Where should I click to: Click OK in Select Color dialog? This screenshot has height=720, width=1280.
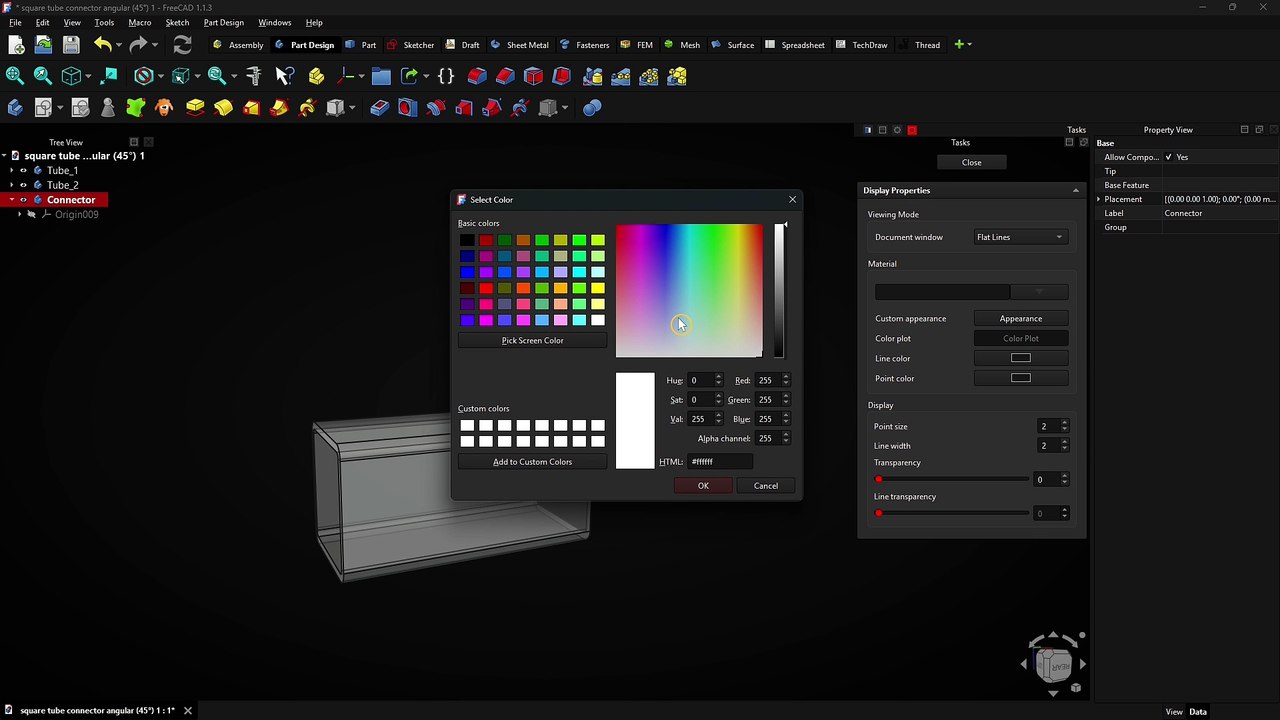click(703, 486)
